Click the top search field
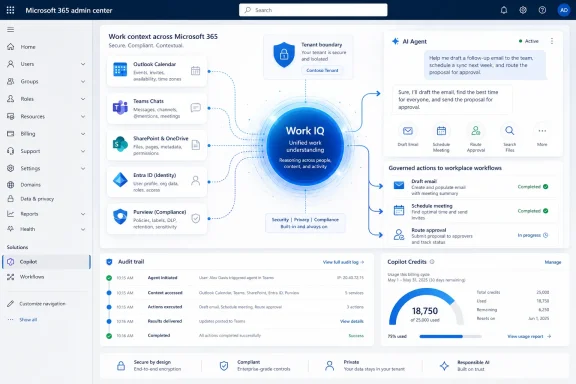The image size is (576, 384). click(313, 10)
